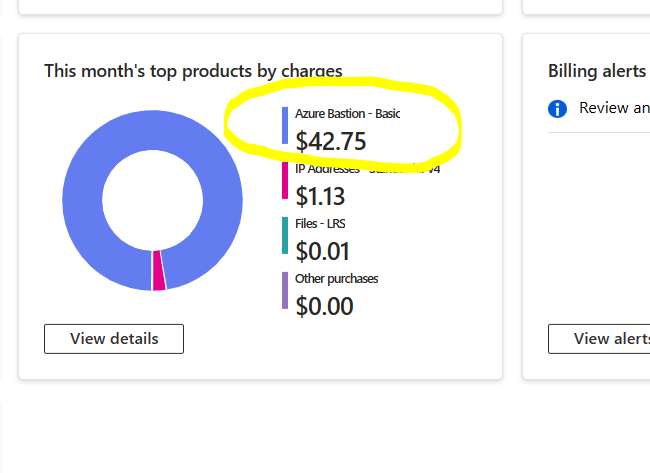Click the blue segment of the donut chart
This screenshot has height=473, width=650.
point(83,199)
